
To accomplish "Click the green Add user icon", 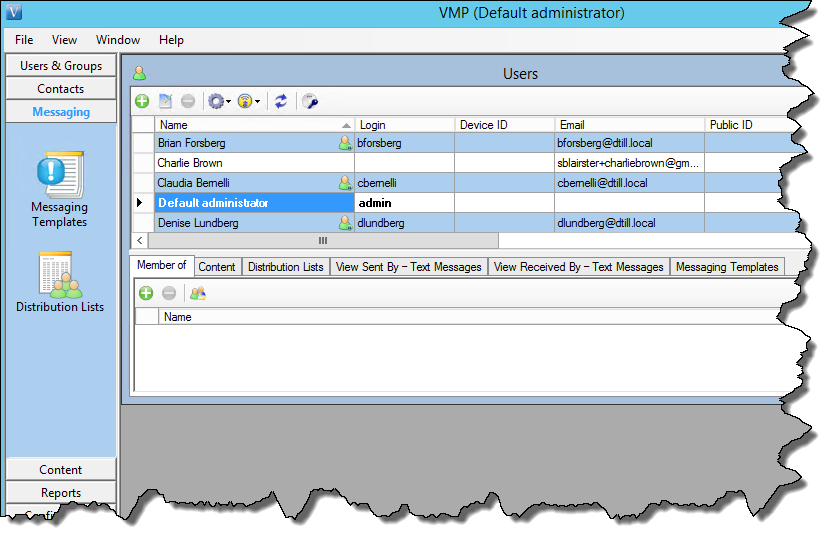I will click(x=142, y=101).
